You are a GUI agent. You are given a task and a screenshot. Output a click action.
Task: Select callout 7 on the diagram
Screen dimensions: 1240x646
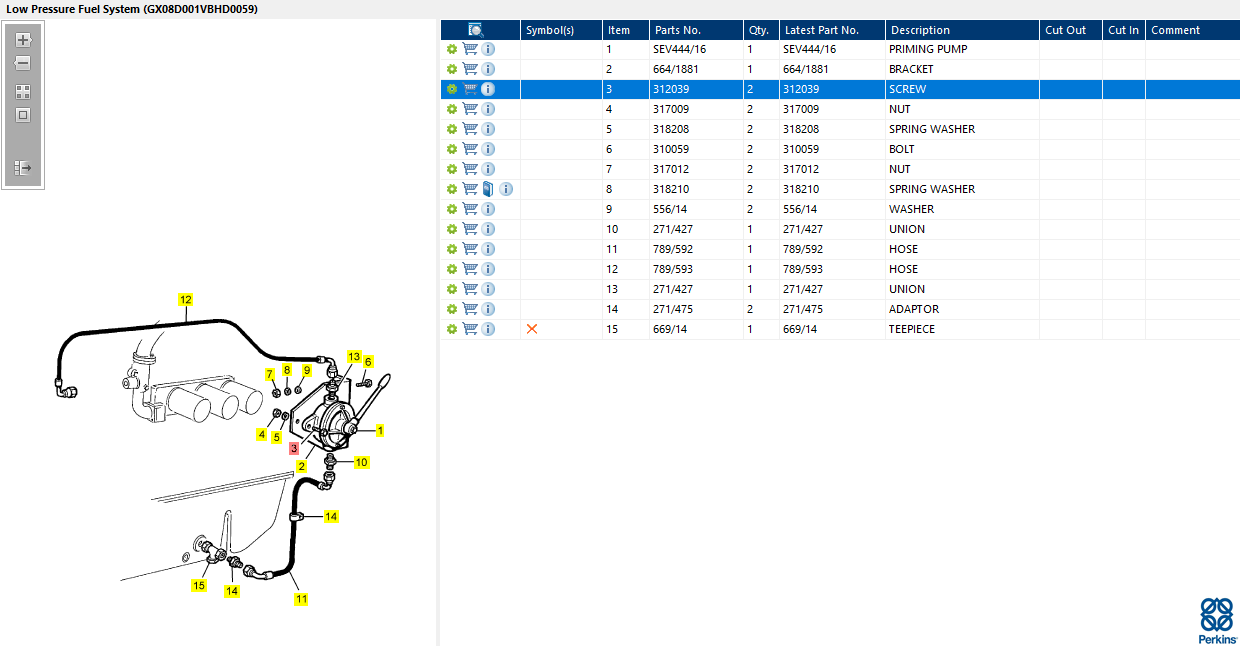click(x=269, y=374)
